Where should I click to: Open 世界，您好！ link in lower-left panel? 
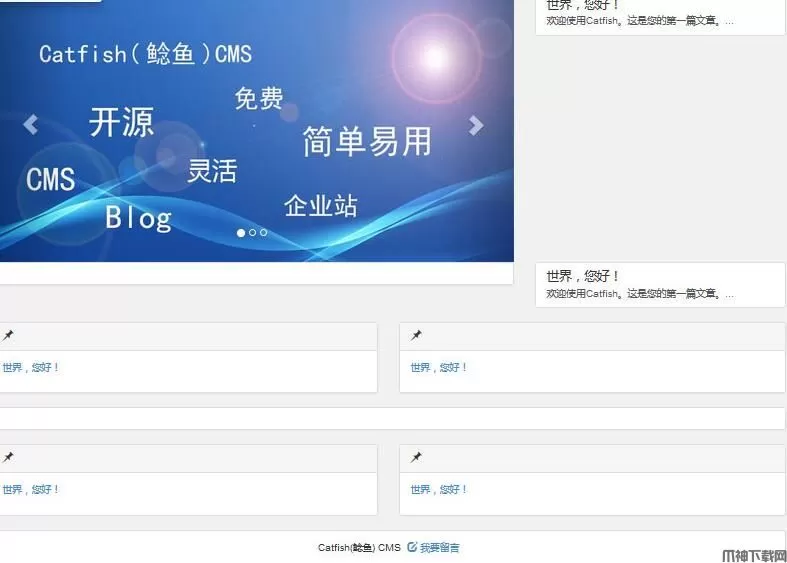[x=30, y=489]
